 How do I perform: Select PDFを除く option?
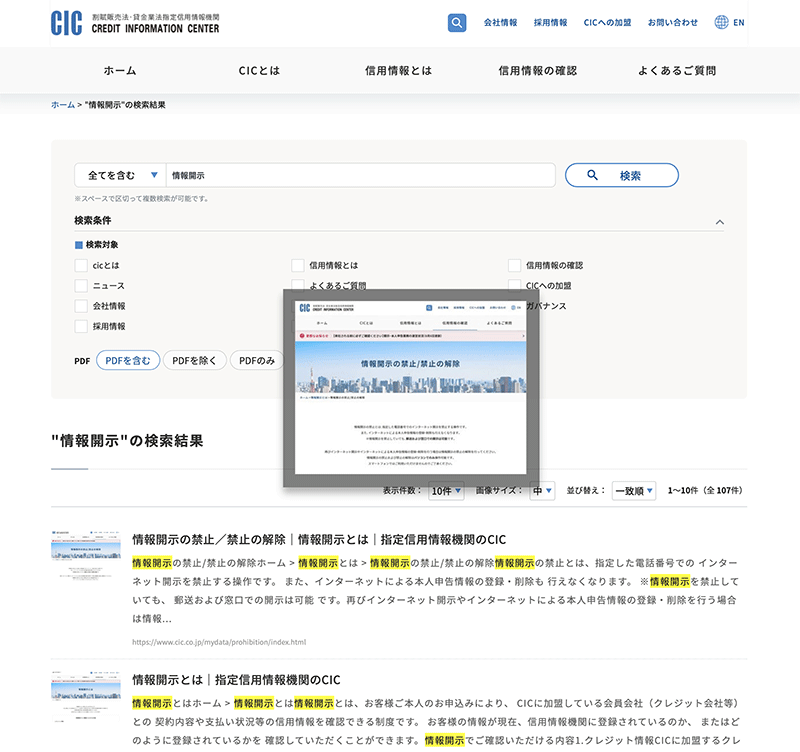[194, 360]
